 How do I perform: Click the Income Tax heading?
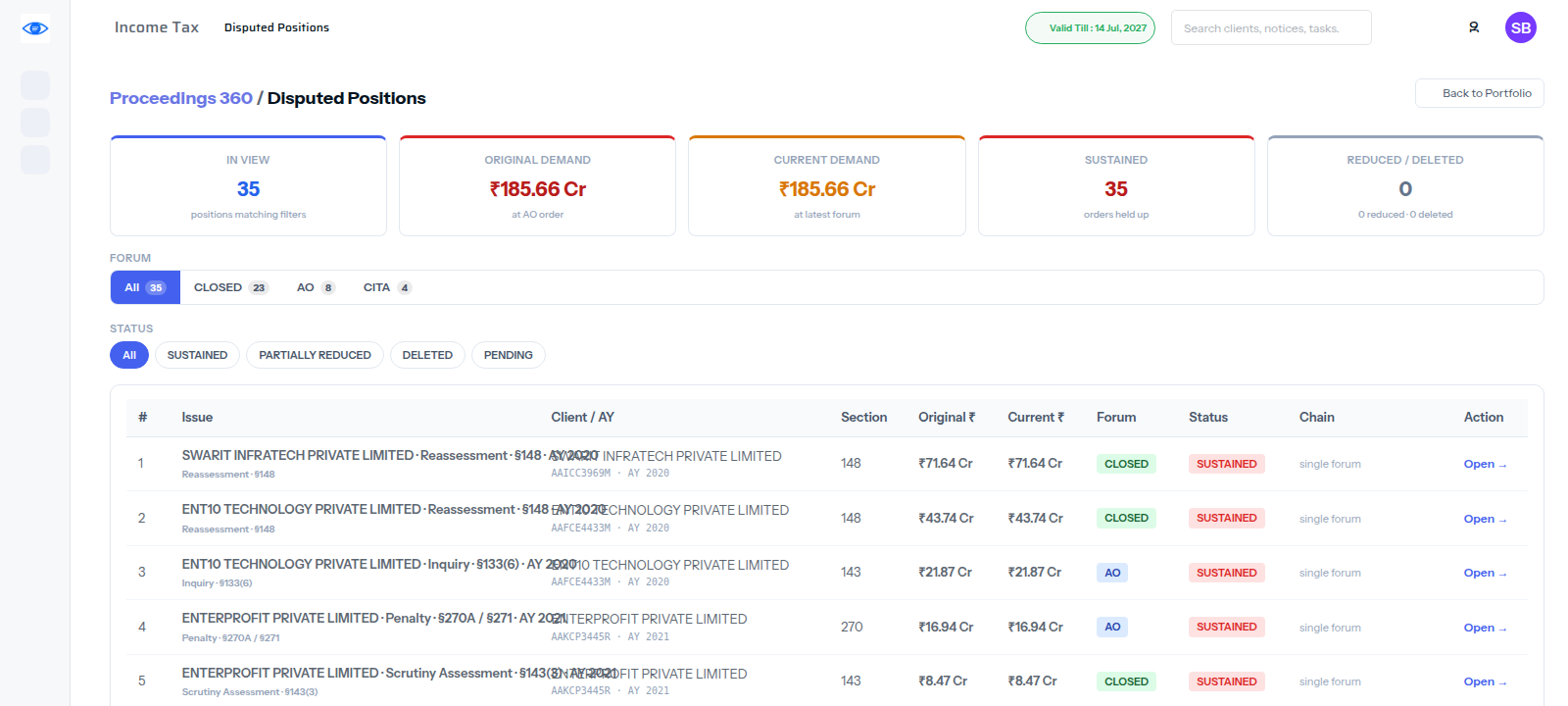click(x=157, y=27)
